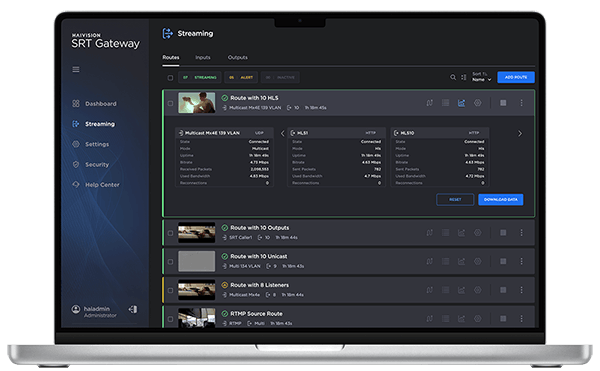The image size is (600, 371).
Task: Open statistics chart for Route with 10 Unicast
Action: (x=461, y=261)
